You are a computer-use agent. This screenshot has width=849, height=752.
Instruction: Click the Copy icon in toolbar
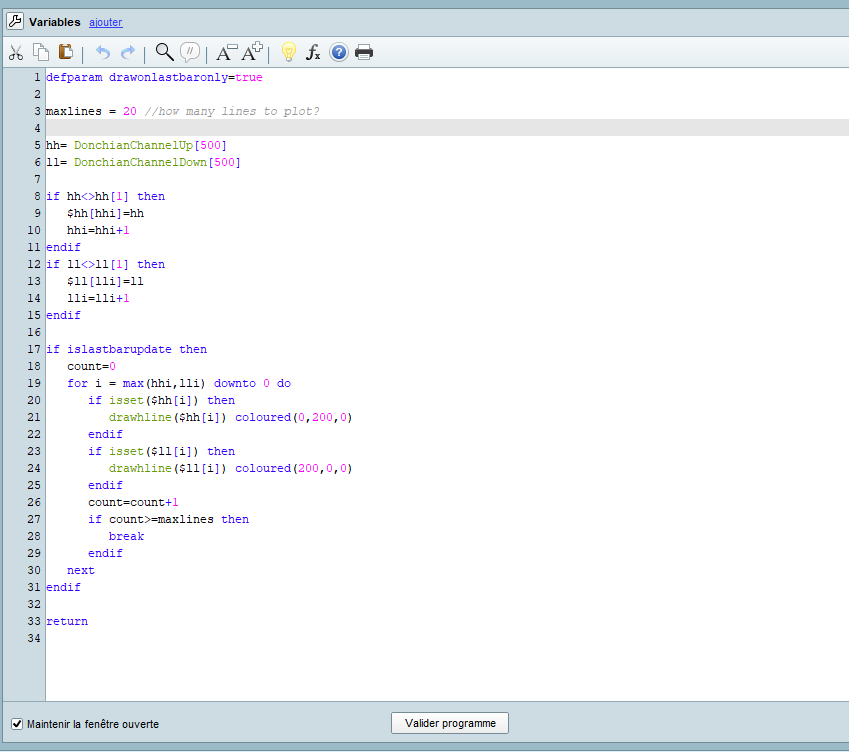(x=41, y=52)
